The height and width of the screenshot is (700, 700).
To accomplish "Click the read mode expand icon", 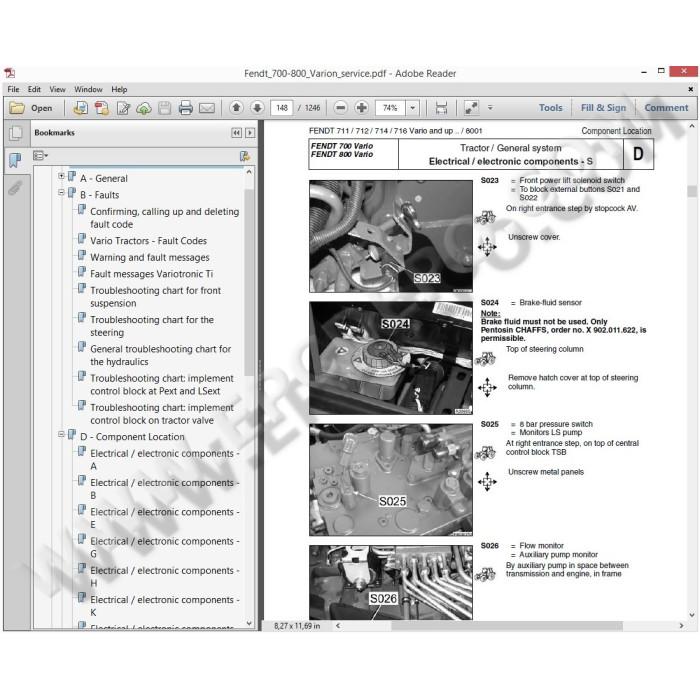I will (x=471, y=108).
